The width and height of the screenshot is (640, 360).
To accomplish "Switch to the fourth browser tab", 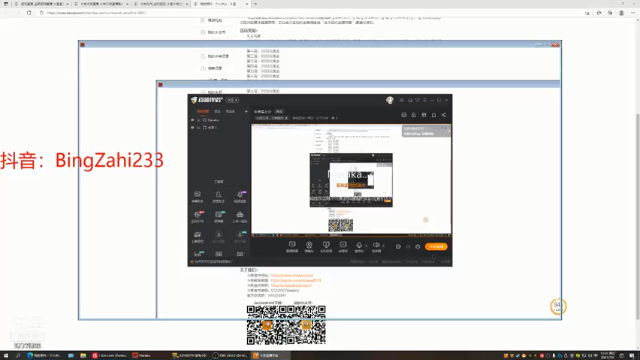I will click(x=220, y=4).
